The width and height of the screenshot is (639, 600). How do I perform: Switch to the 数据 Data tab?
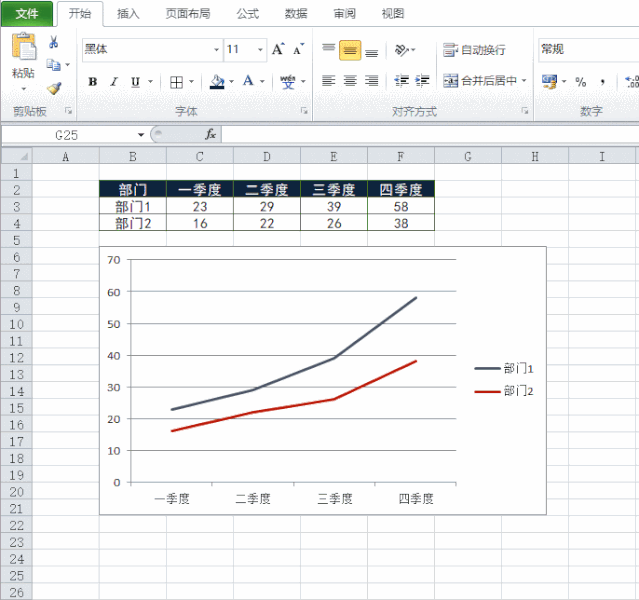point(296,14)
